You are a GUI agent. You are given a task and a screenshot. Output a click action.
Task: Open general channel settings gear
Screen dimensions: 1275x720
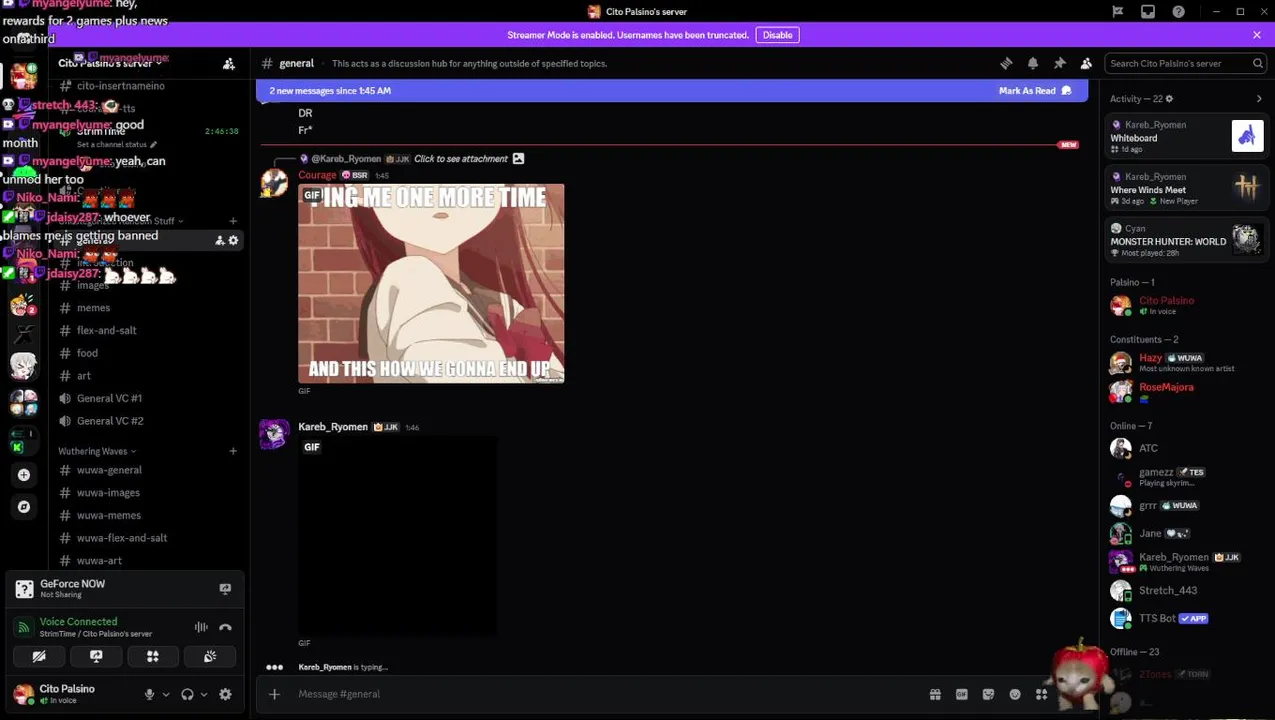pos(234,240)
